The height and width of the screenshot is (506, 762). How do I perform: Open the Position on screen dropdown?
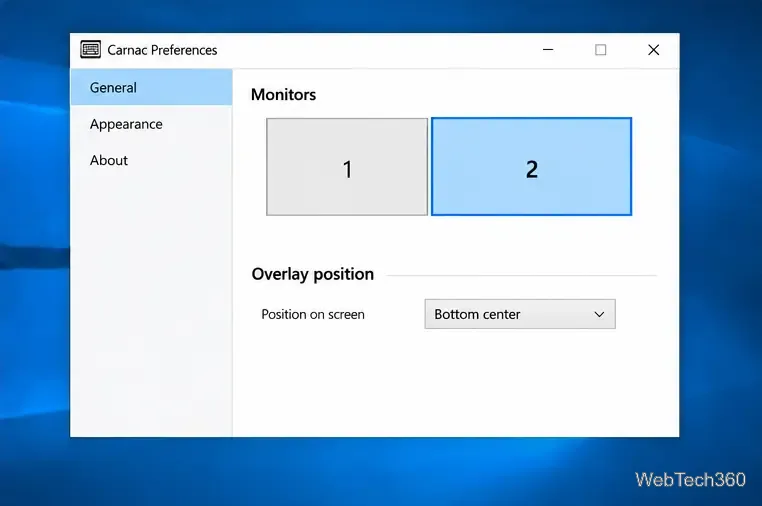point(520,314)
